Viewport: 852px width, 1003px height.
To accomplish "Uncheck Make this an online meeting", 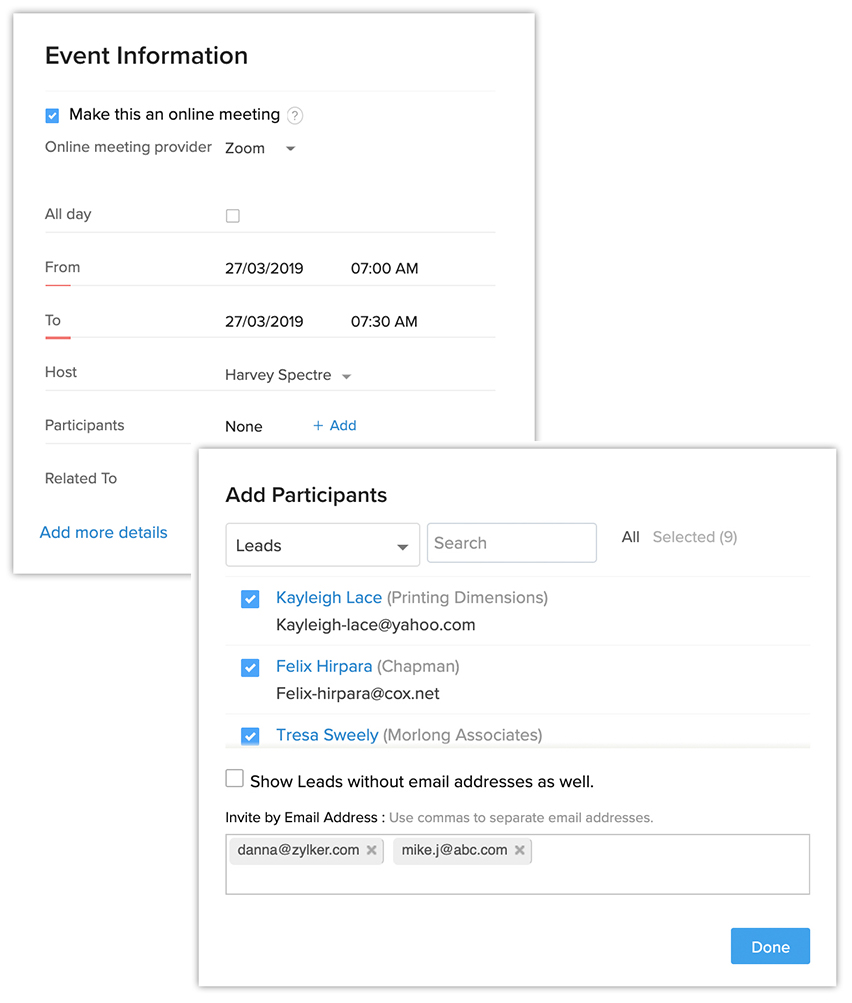I will click(53, 116).
